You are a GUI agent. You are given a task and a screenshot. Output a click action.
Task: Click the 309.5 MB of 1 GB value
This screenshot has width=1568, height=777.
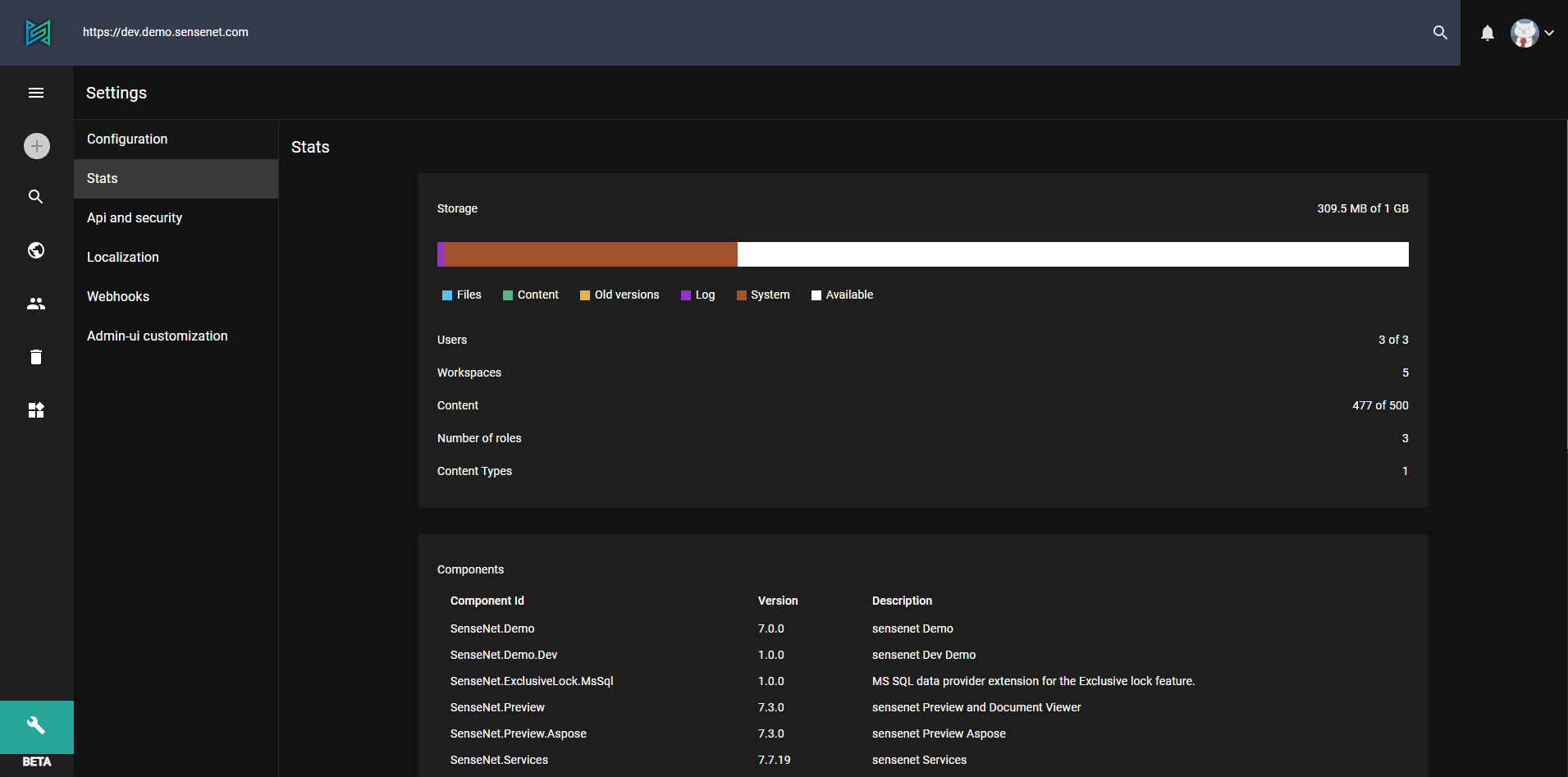(1363, 208)
